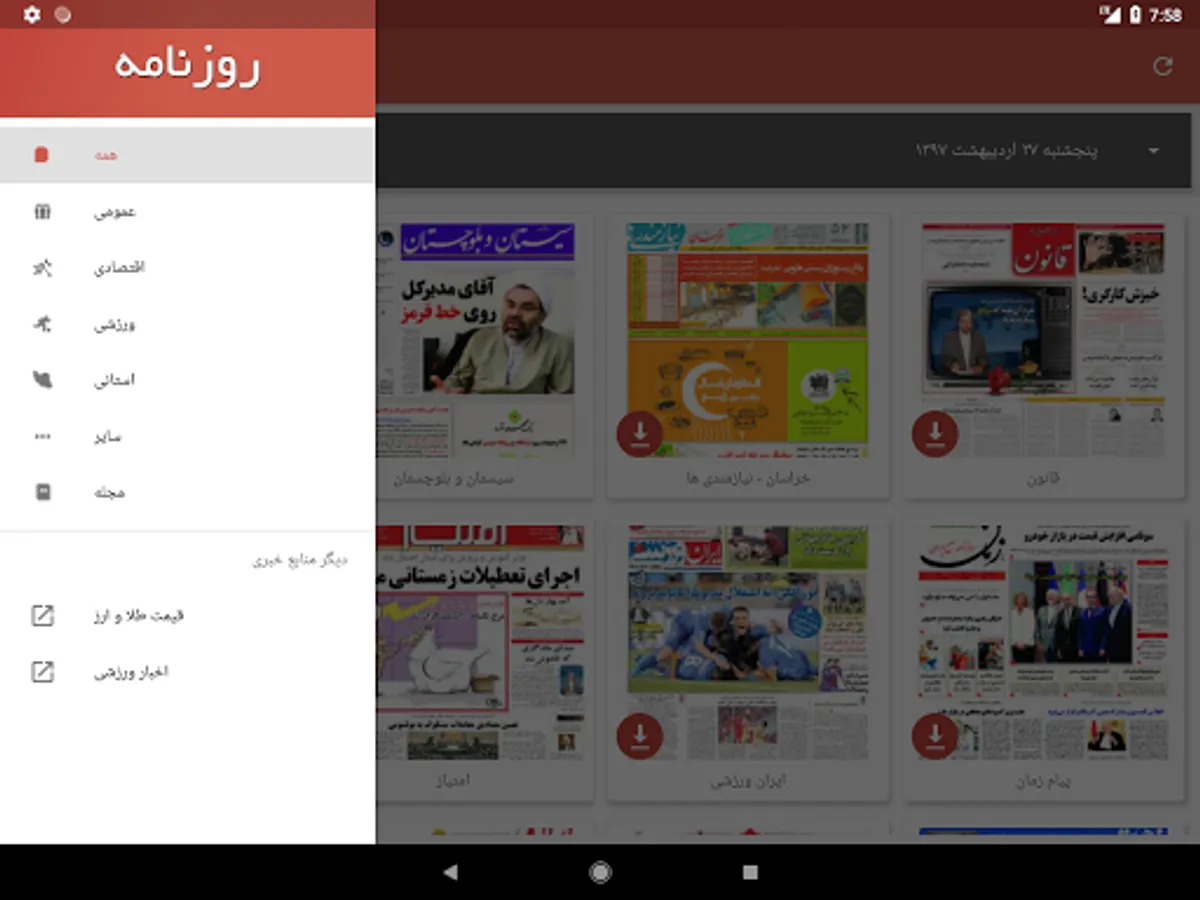Download the ایران ورزشی newspaper
This screenshot has height=900, width=1200.
click(x=640, y=736)
